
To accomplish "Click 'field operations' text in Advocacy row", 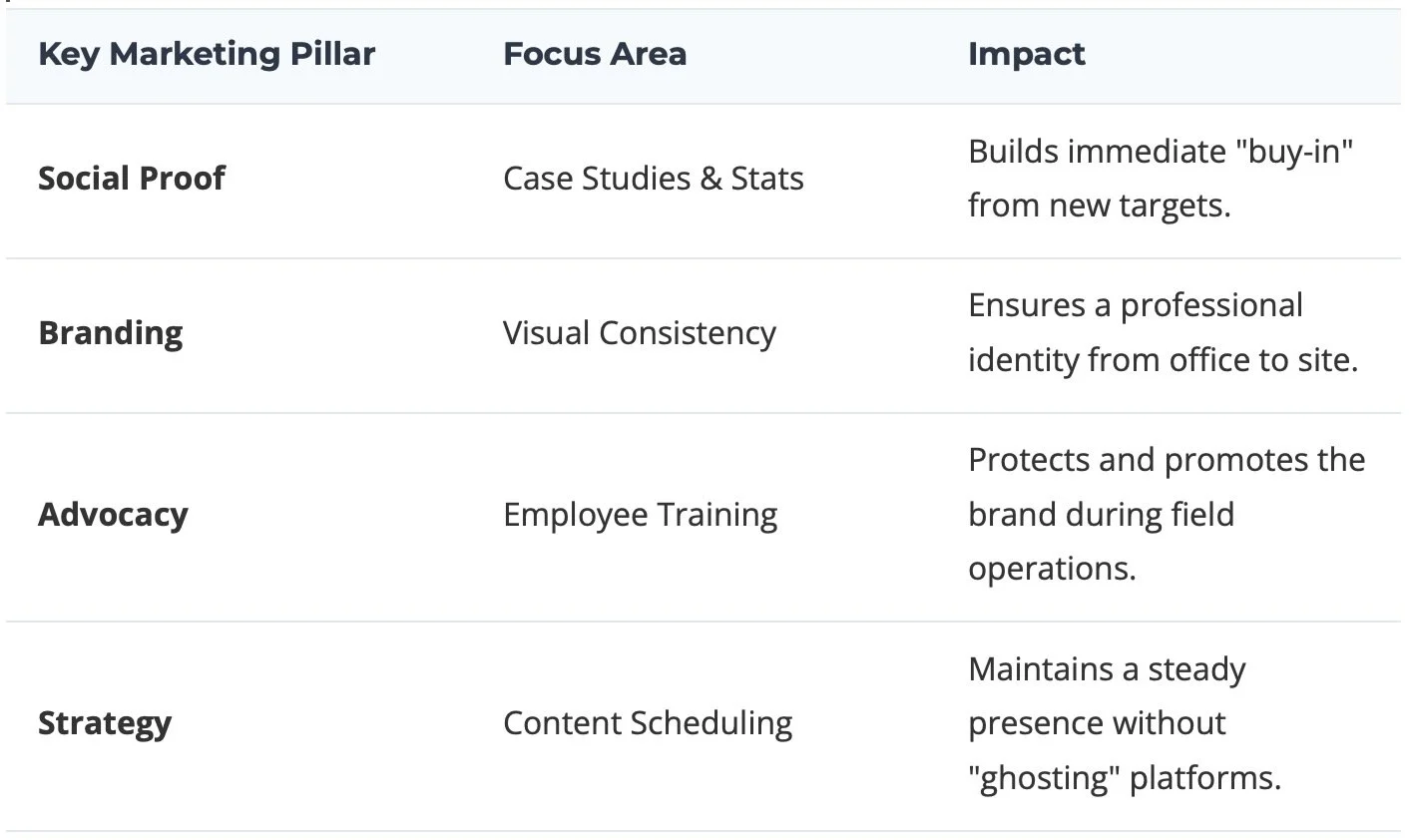I will pos(1102,542).
